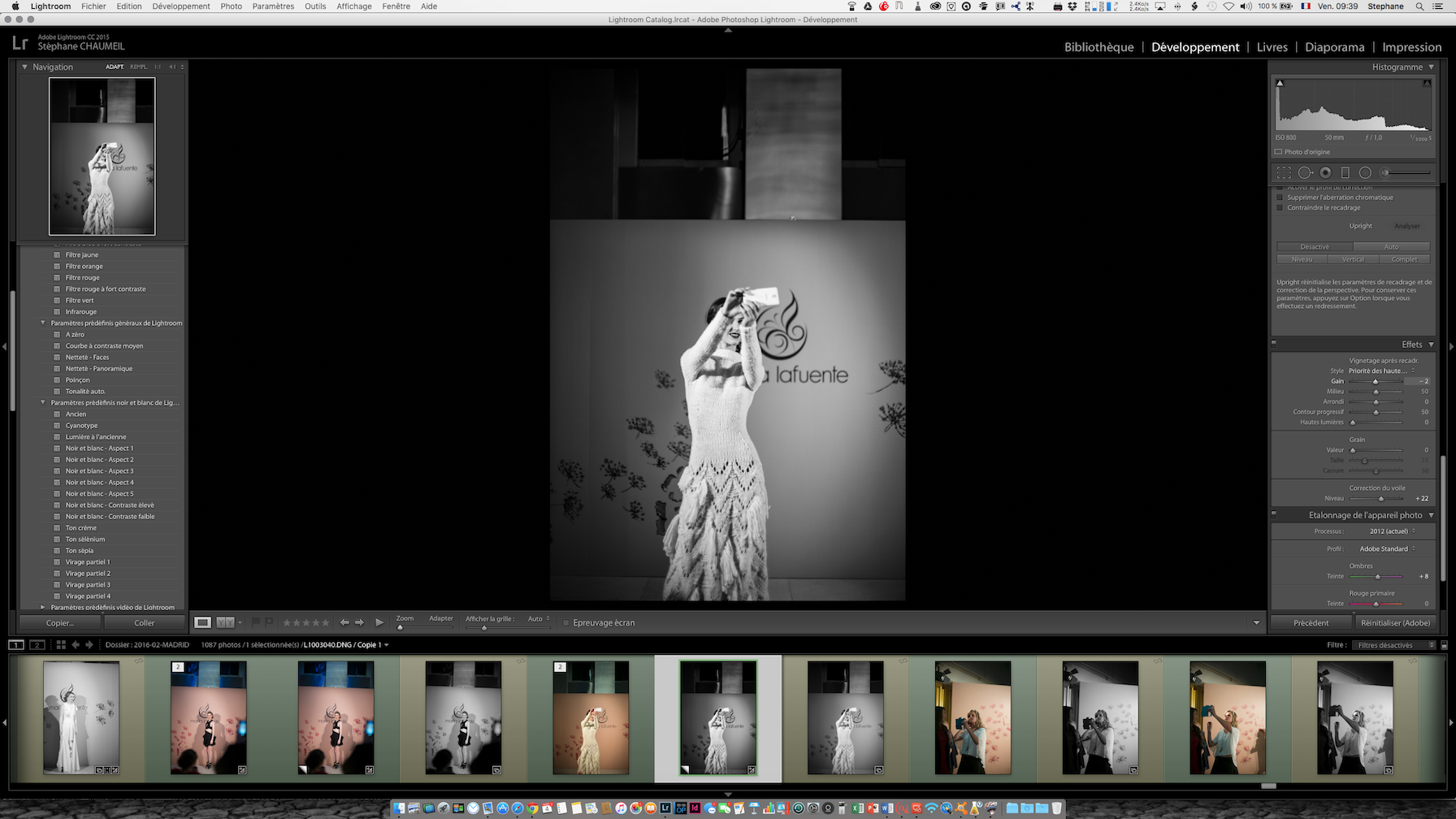Select the radial filter tool
The height and width of the screenshot is (819, 1456).
tap(1365, 172)
